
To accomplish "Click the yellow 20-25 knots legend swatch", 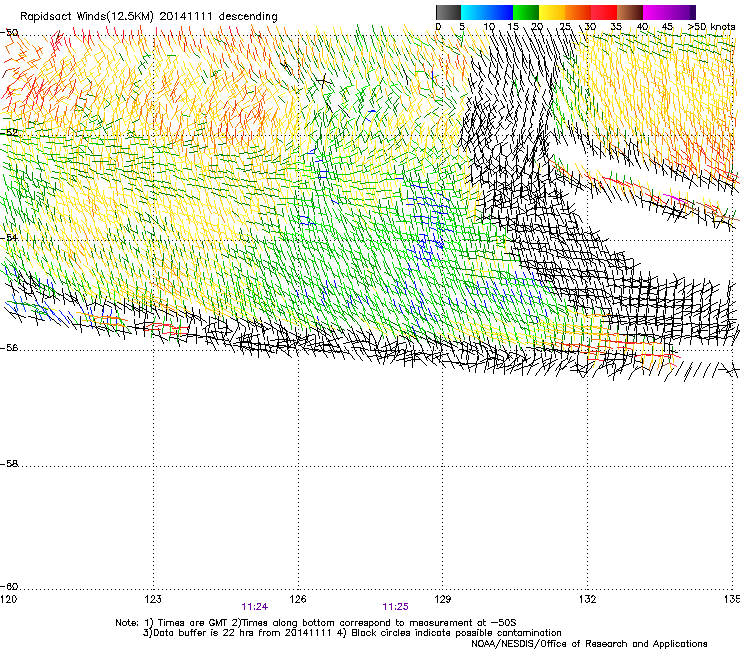I will 552,12.
